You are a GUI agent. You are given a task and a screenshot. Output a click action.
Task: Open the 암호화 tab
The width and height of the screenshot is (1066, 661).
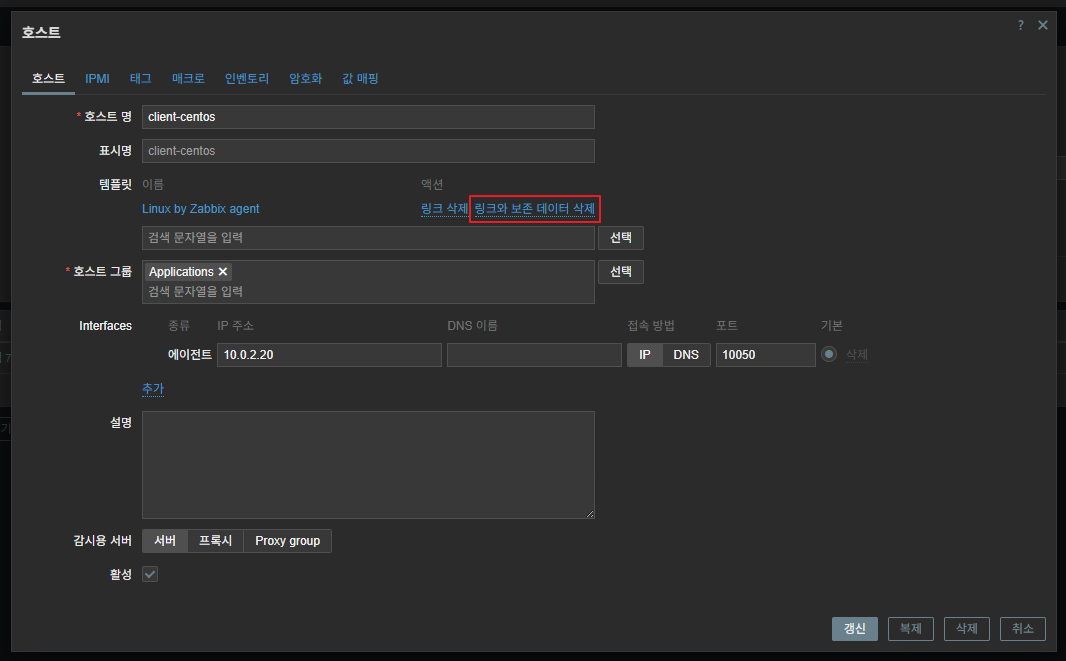(305, 78)
